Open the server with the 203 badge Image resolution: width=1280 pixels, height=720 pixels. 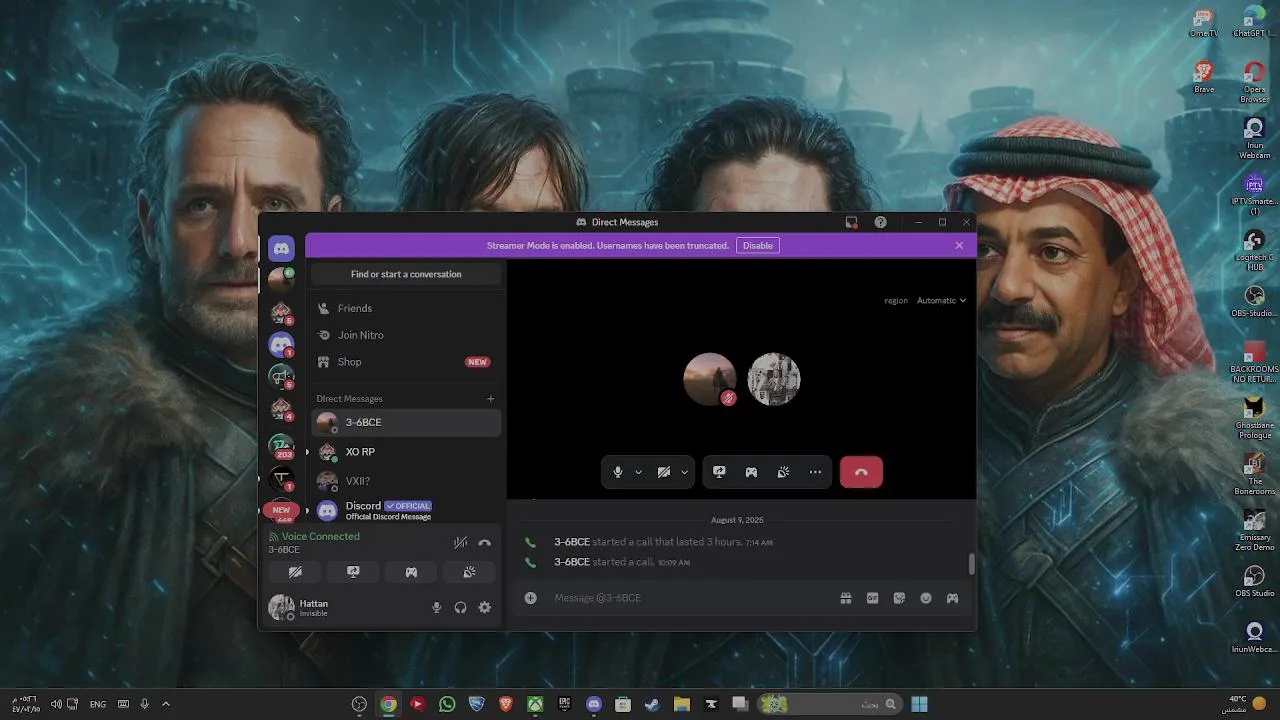[x=281, y=446]
